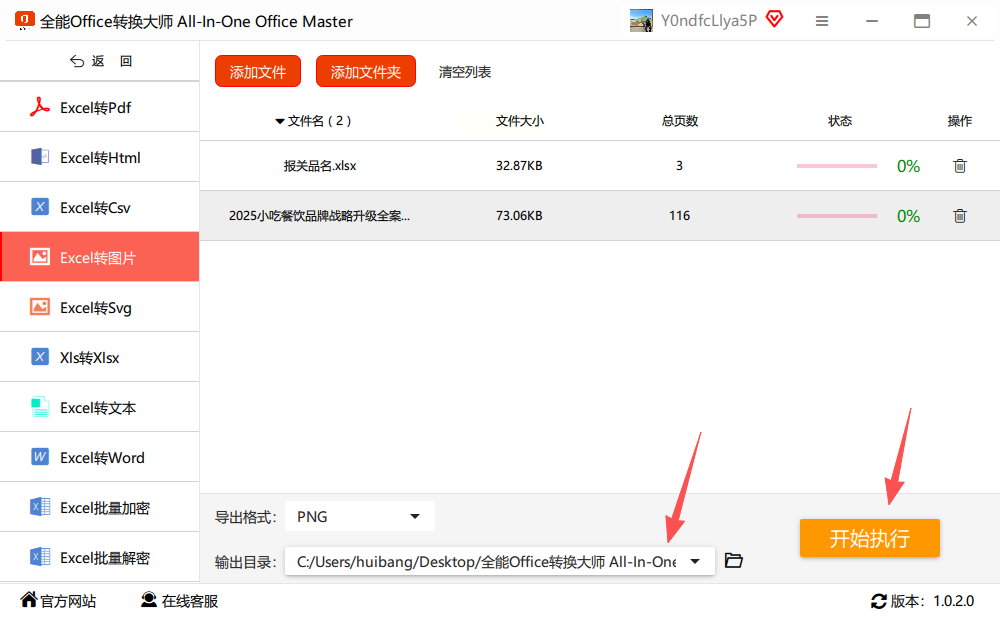
Task: Click the Excel转Svg sidebar icon
Action: (40, 307)
